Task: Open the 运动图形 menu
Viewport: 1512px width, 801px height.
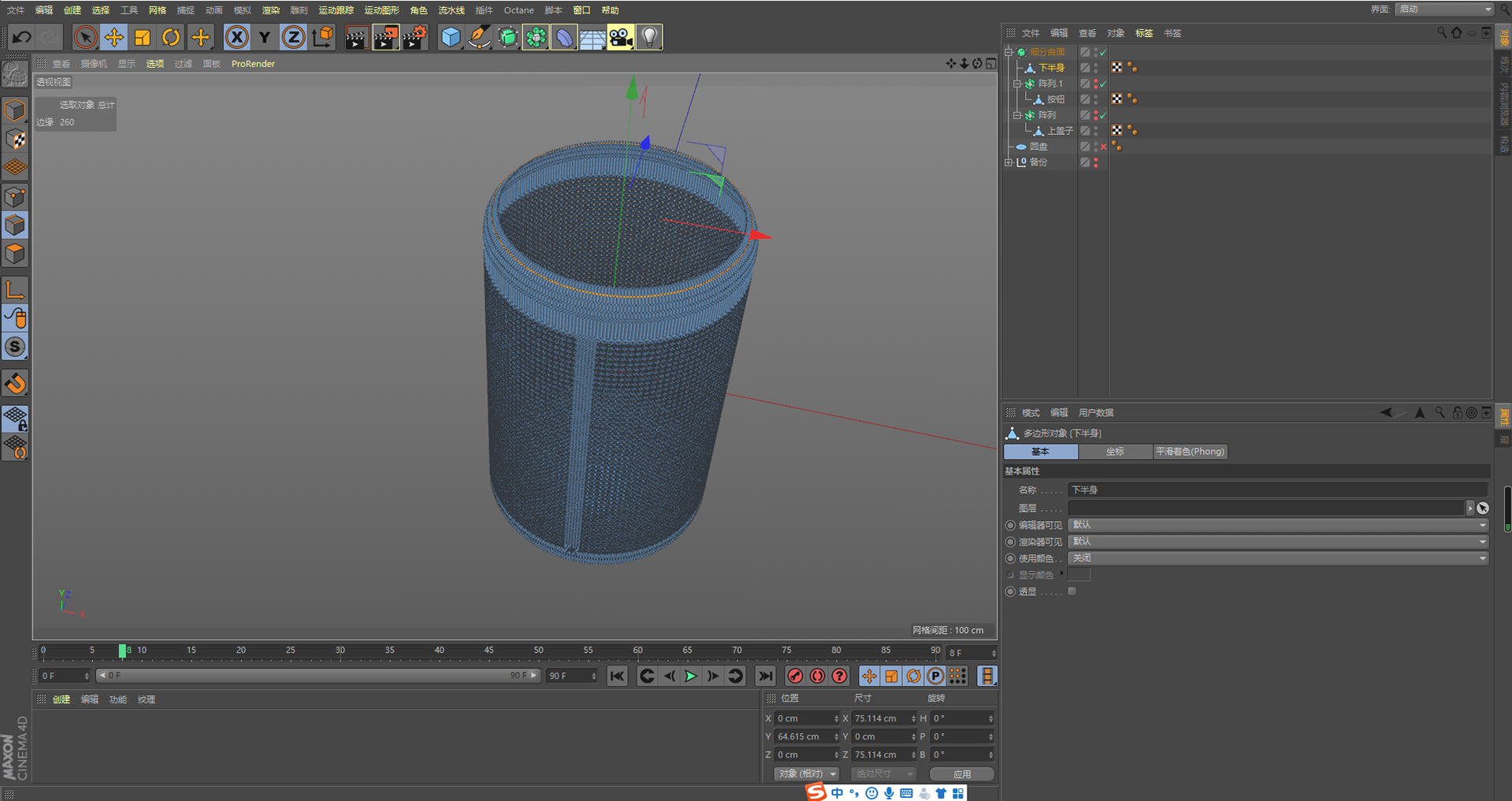Action: [x=381, y=10]
